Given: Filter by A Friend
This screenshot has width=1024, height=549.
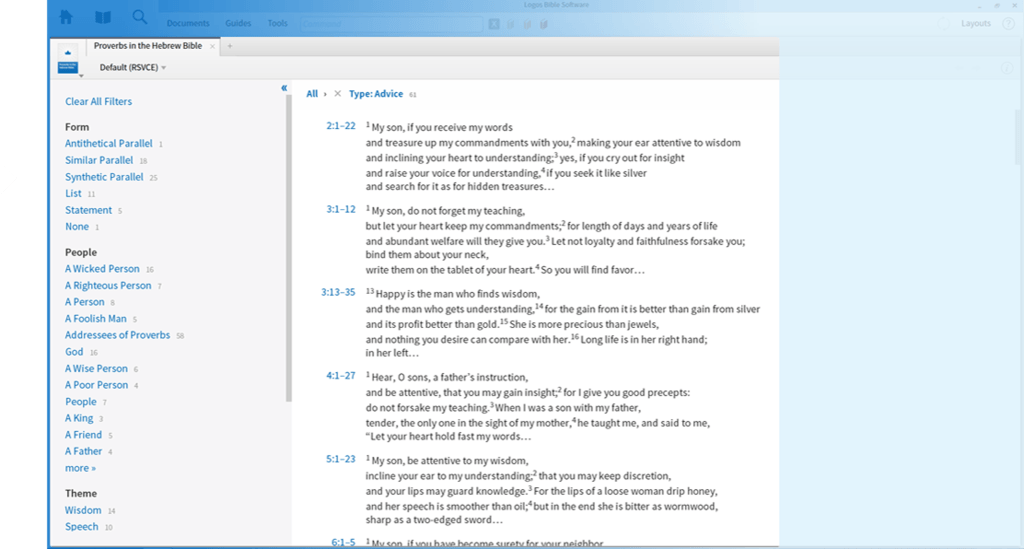Looking at the screenshot, I should [x=83, y=435].
